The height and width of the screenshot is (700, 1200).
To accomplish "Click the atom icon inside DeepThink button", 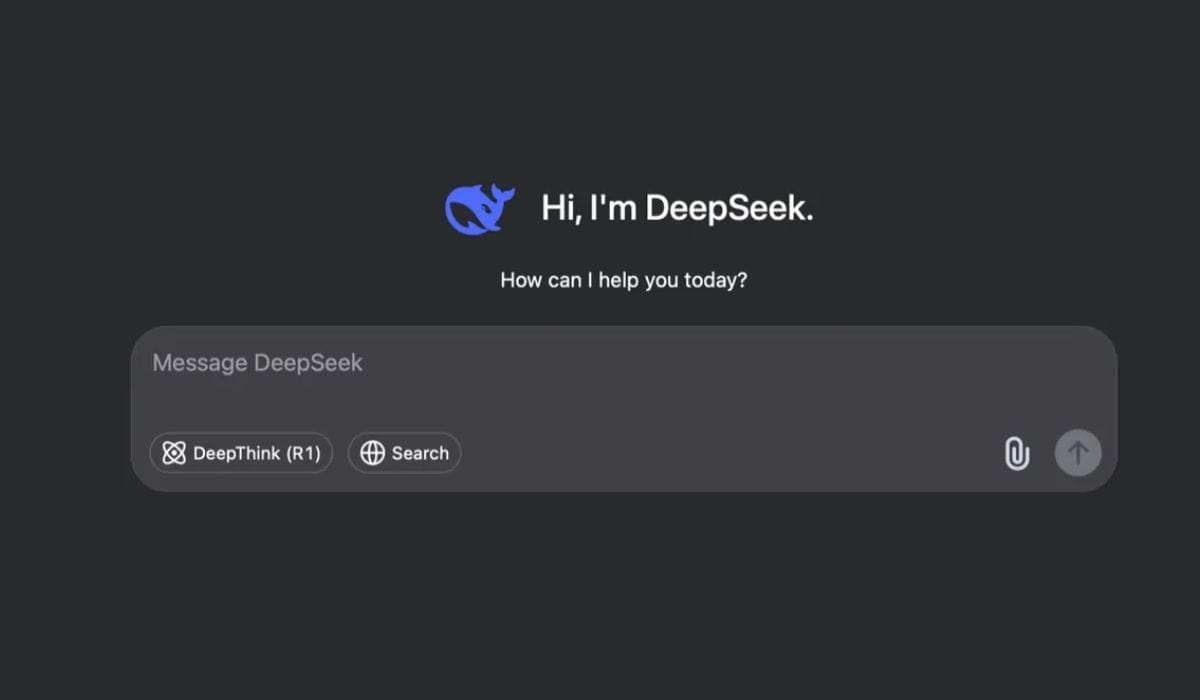I will point(174,453).
